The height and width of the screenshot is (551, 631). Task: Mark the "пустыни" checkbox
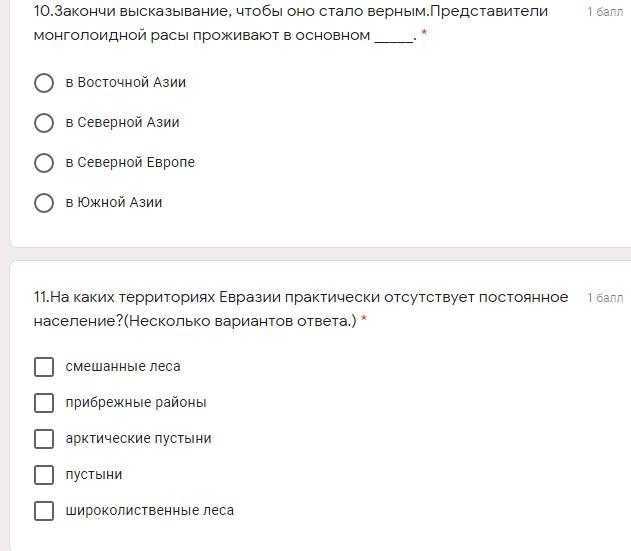coord(44,475)
